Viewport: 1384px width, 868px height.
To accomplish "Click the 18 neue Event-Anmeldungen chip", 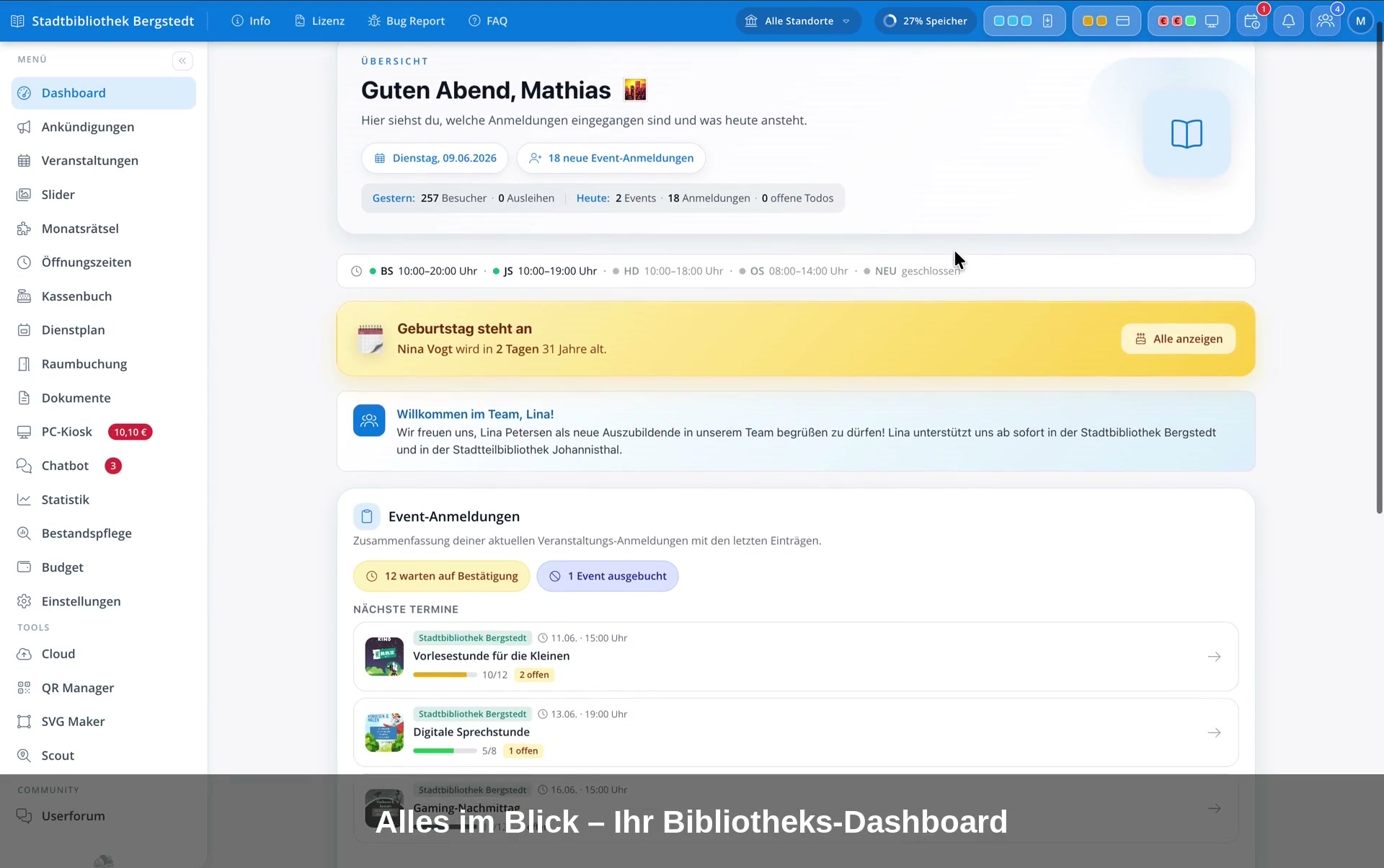I will (x=611, y=158).
